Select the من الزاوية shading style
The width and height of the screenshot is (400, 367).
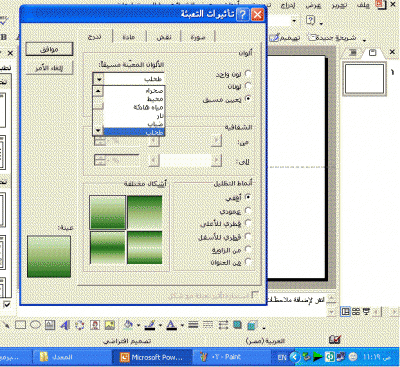click(x=248, y=249)
